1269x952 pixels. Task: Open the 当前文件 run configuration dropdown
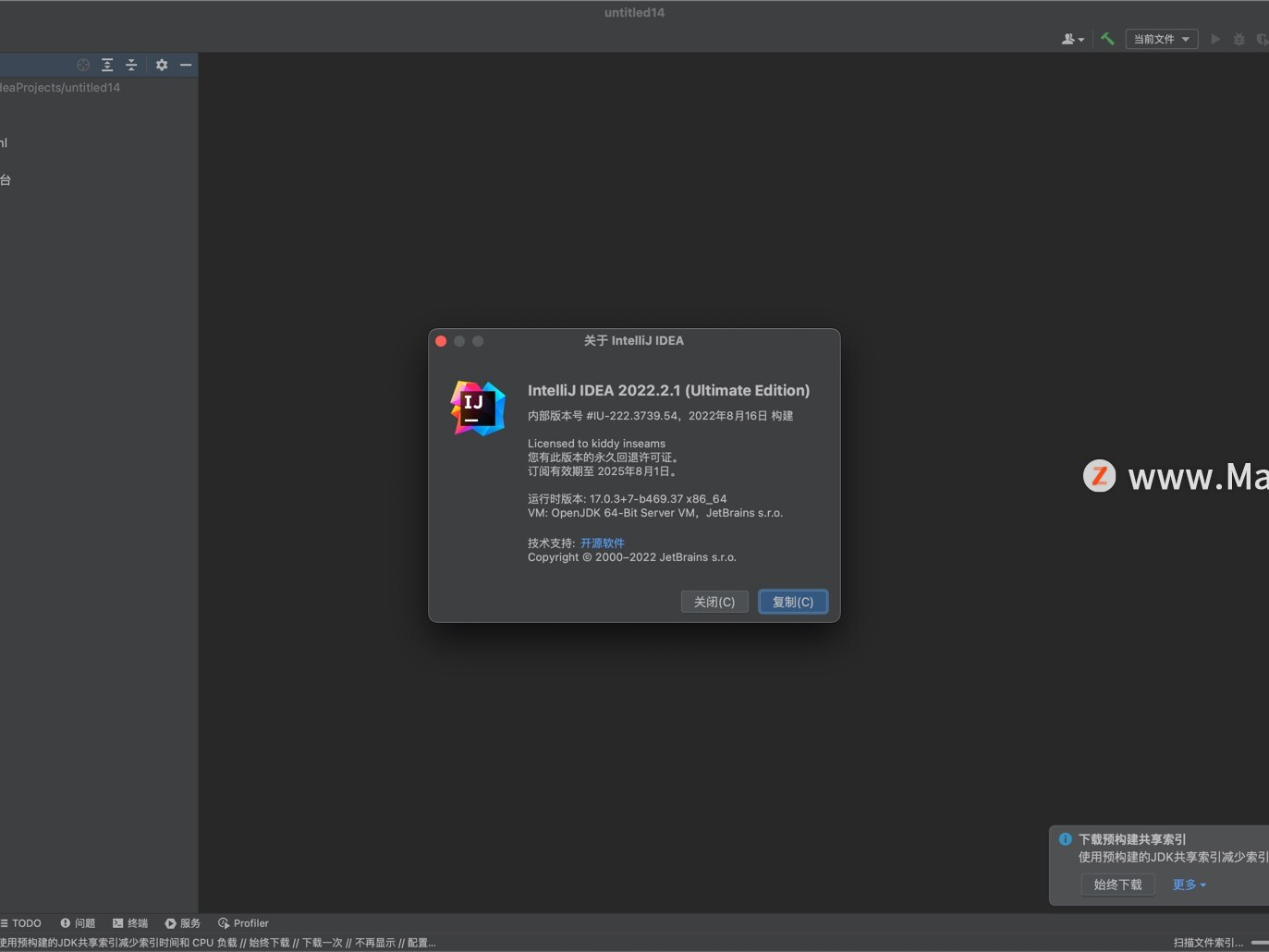[1161, 39]
